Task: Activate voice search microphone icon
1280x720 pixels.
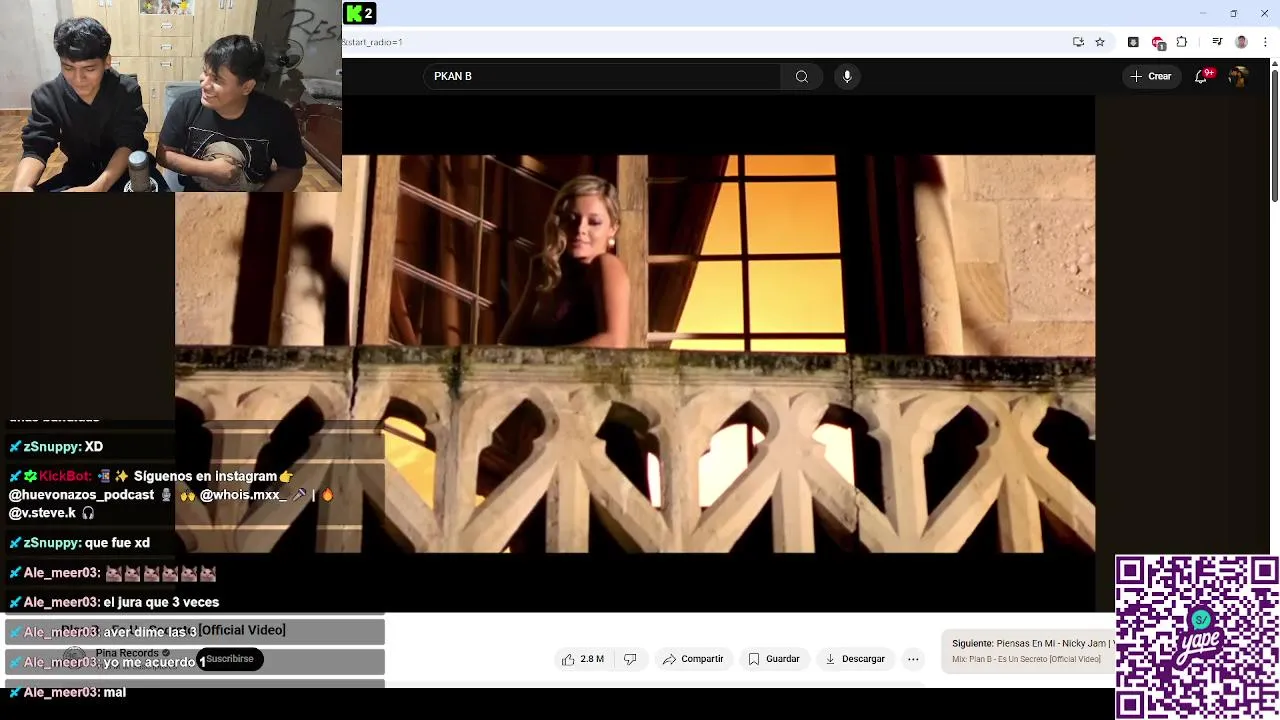Action: (847, 76)
